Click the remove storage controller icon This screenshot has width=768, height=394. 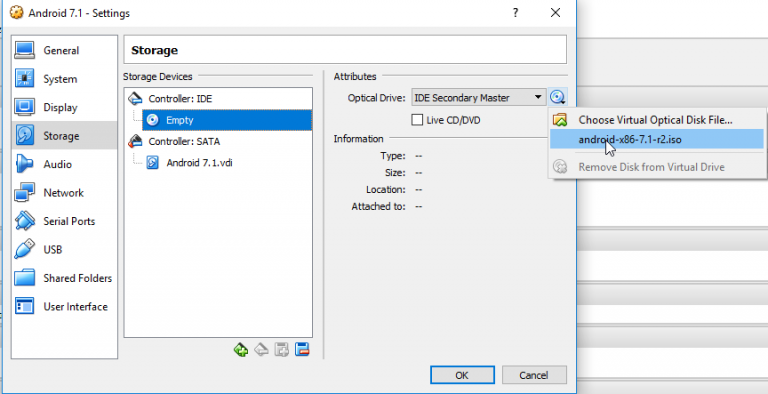click(262, 349)
